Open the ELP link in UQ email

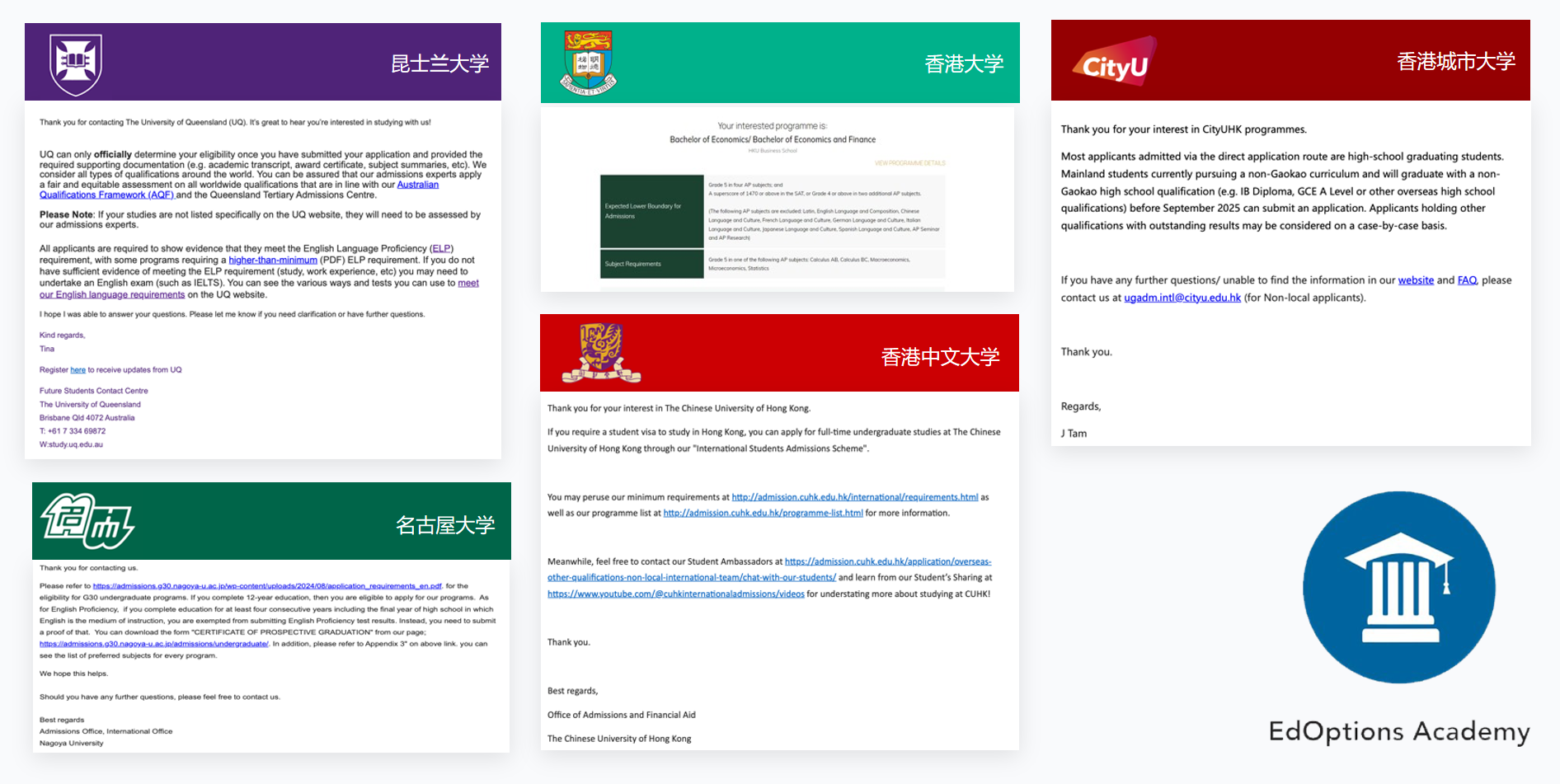[441, 248]
